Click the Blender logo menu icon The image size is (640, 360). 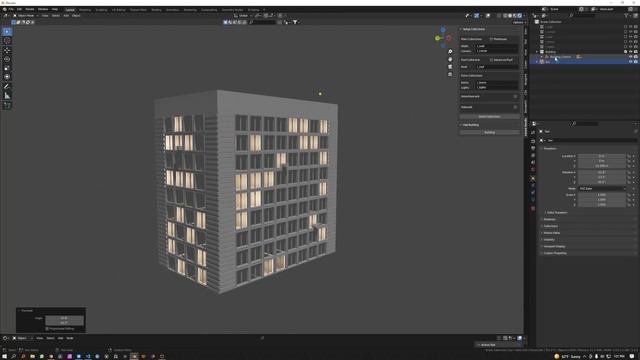[4, 9]
